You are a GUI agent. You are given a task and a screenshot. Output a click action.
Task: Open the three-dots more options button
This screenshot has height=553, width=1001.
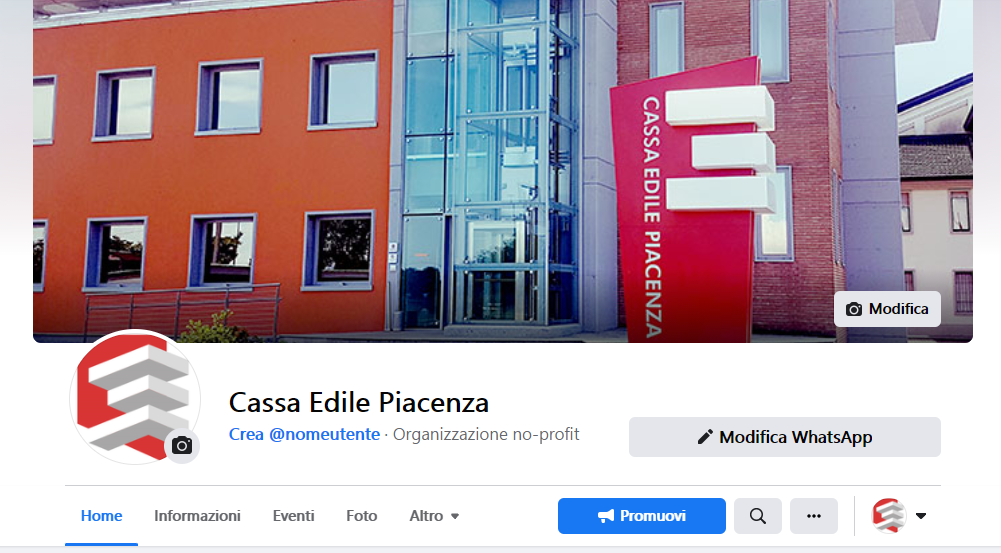pyautogui.click(x=814, y=516)
